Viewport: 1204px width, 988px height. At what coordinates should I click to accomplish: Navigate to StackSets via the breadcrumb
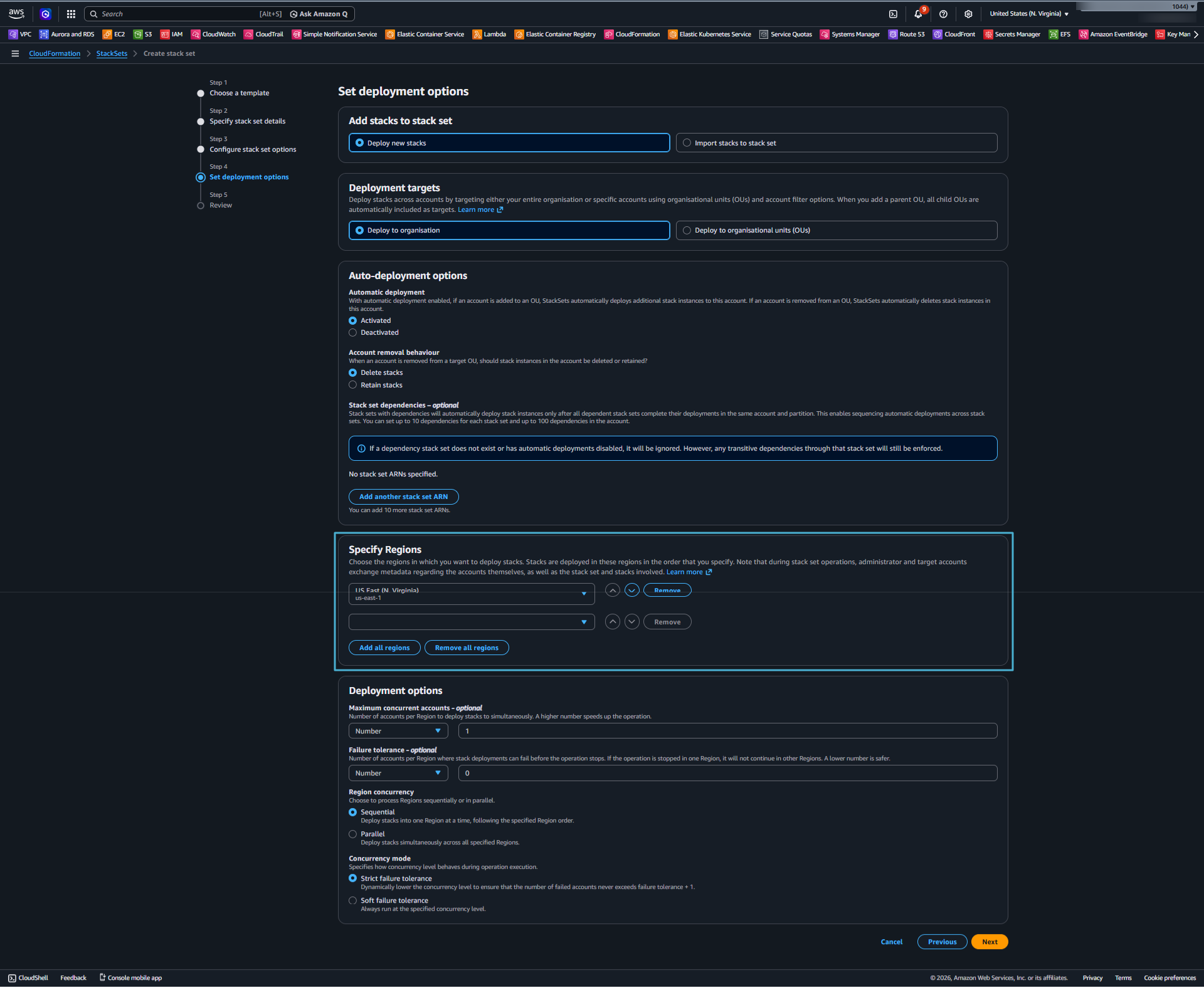coord(112,53)
